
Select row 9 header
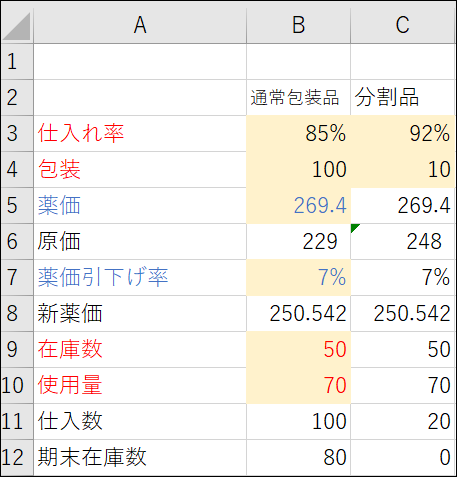pos(17,350)
